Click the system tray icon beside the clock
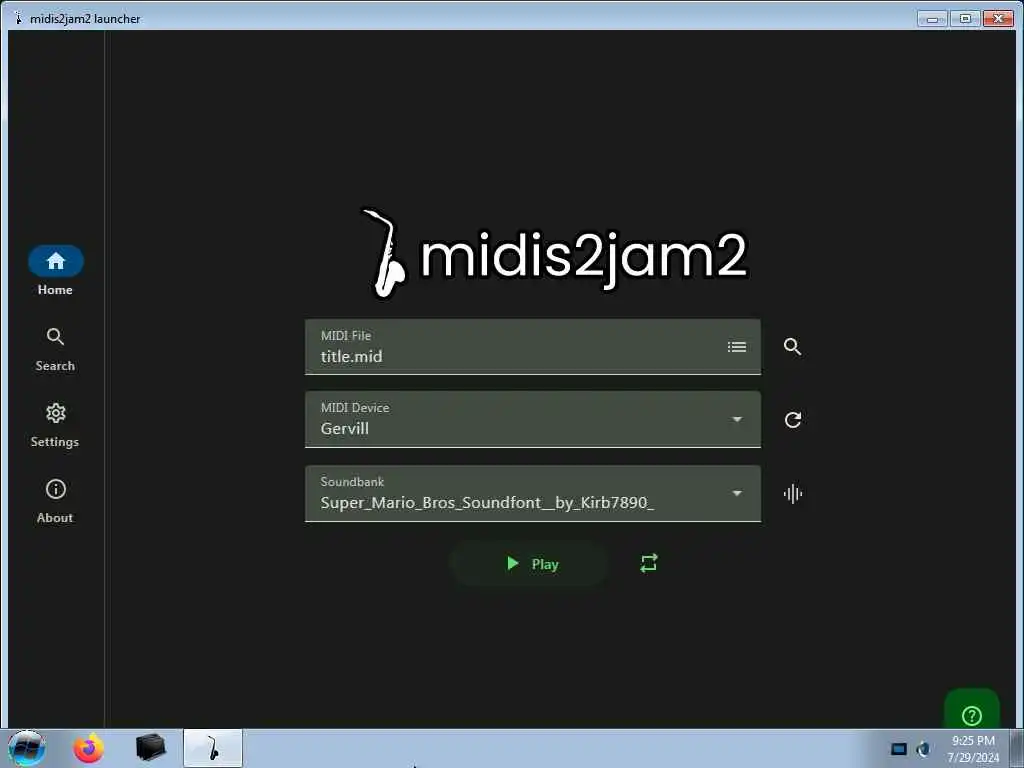The image size is (1024, 768). (923, 749)
